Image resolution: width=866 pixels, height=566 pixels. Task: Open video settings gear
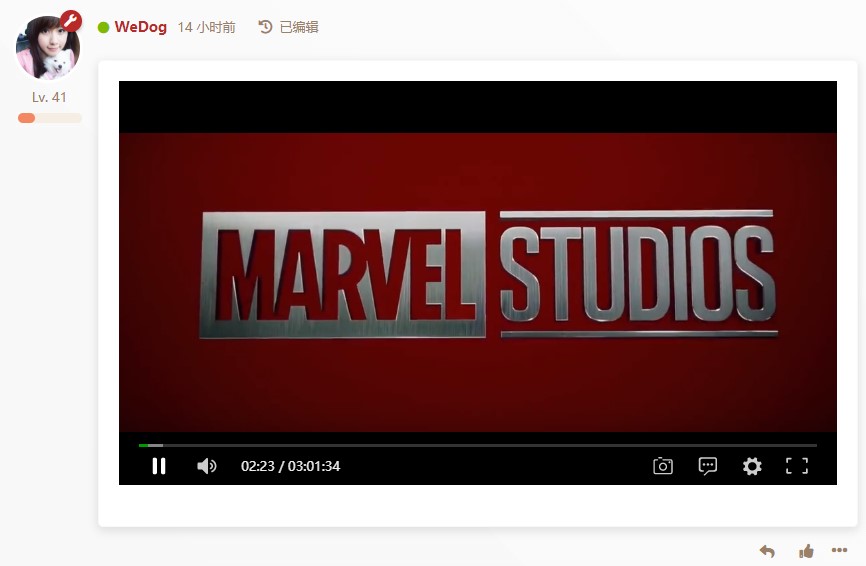[752, 466]
